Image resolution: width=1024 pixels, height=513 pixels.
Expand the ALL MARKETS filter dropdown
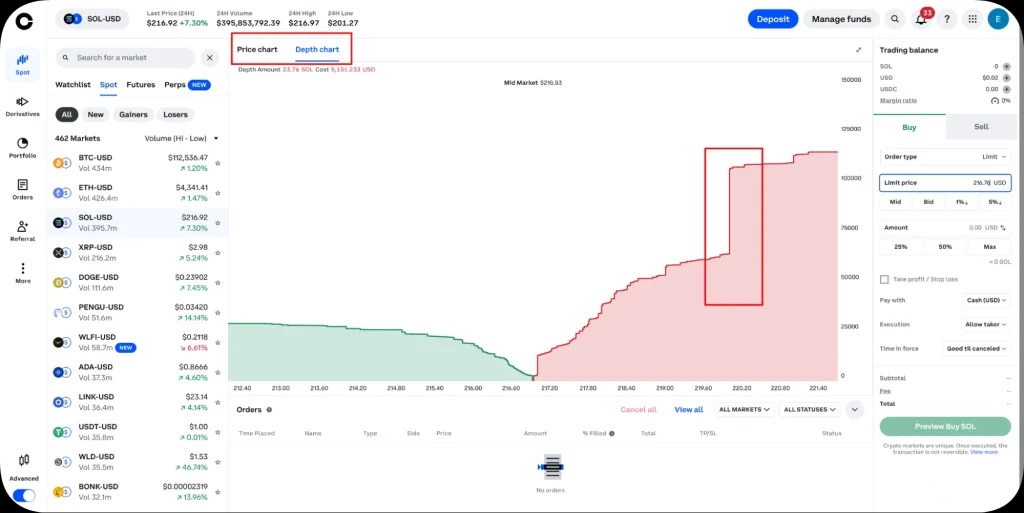[744, 409]
